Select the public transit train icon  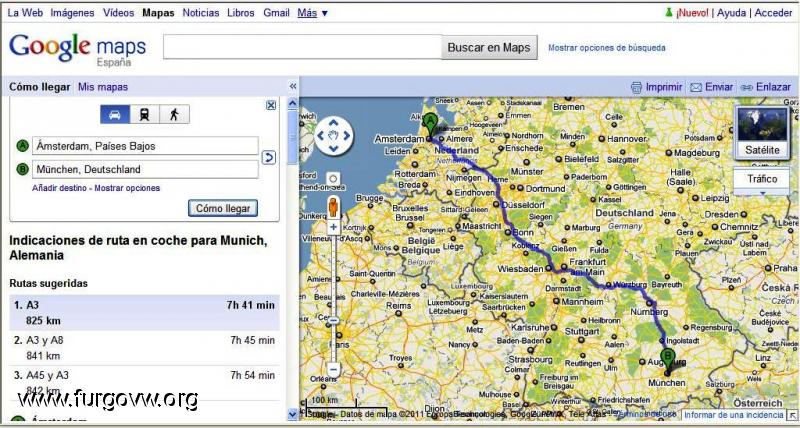click(144, 114)
